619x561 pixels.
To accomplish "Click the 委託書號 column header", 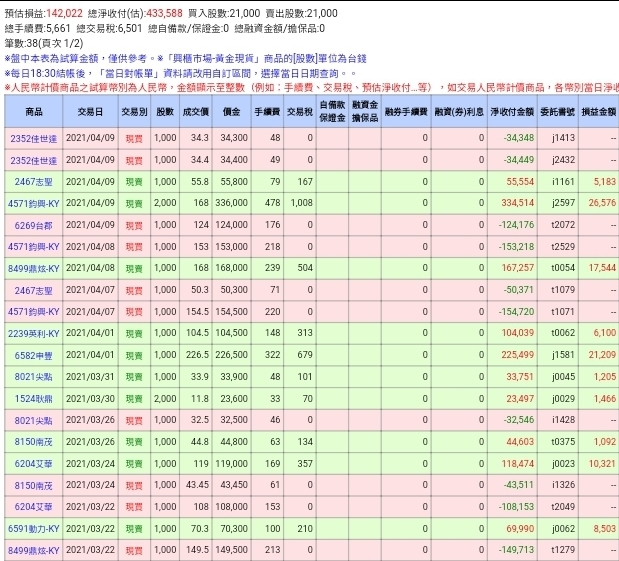I will [x=557, y=112].
